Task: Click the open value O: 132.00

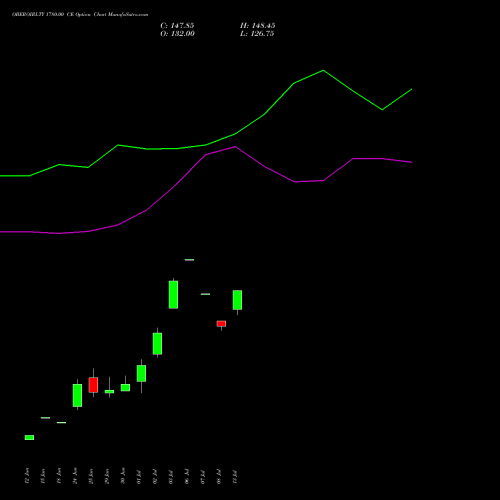Action: pos(177,34)
